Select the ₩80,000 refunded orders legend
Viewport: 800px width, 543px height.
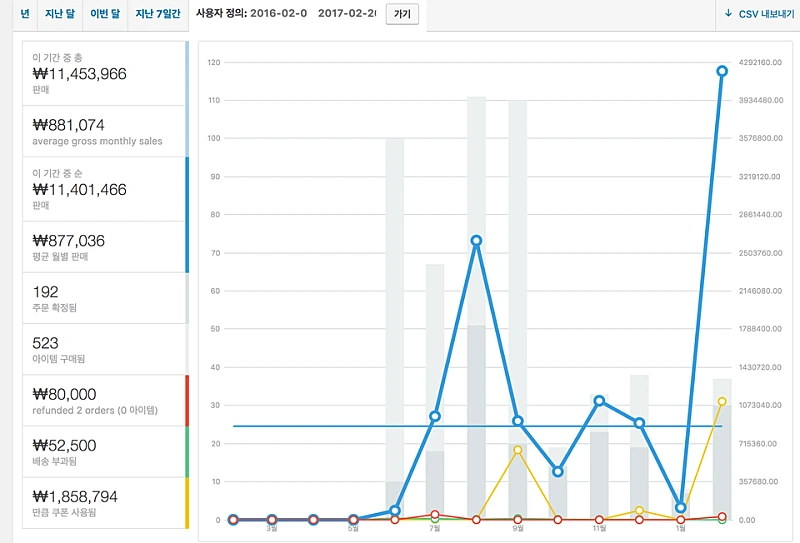pyautogui.click(x=105, y=401)
